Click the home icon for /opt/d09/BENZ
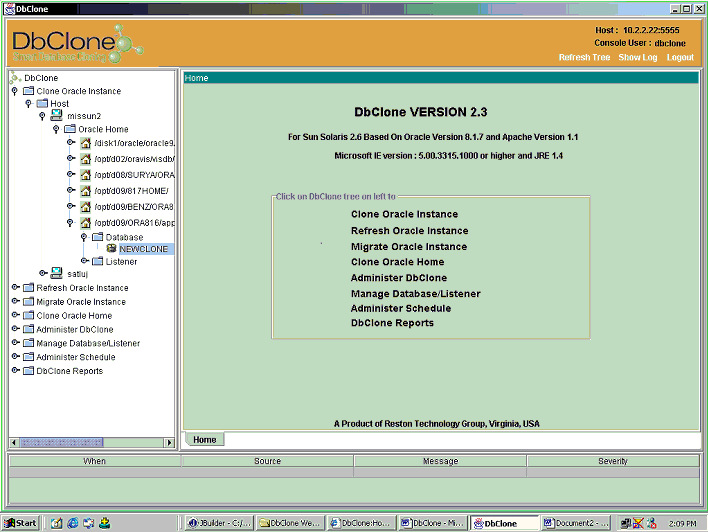The height and width of the screenshot is (532, 708). (86, 207)
